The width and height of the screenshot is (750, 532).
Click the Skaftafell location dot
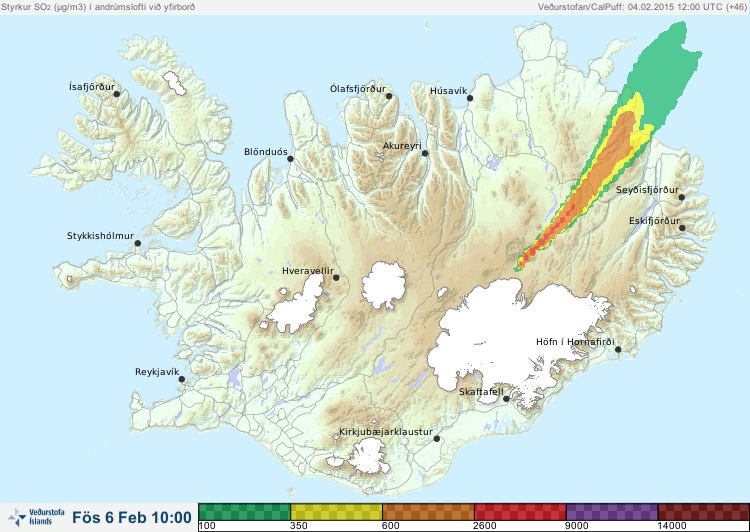point(506,399)
